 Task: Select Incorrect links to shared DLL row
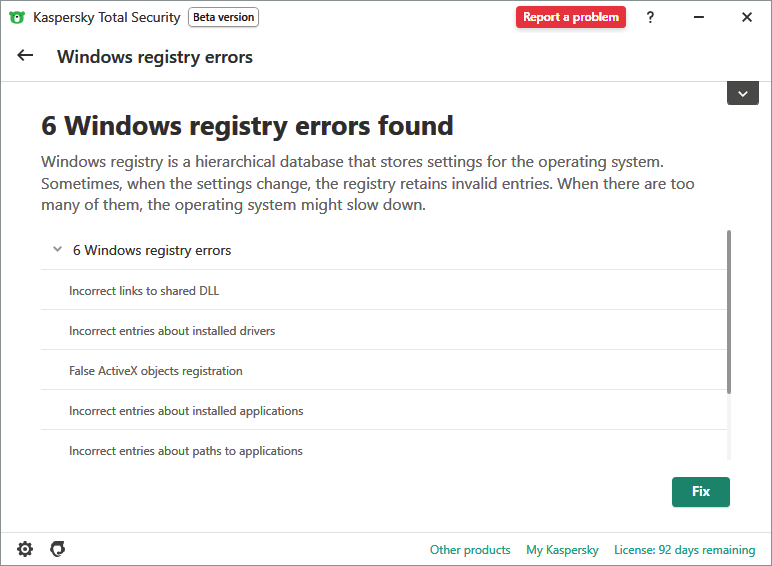click(384, 290)
